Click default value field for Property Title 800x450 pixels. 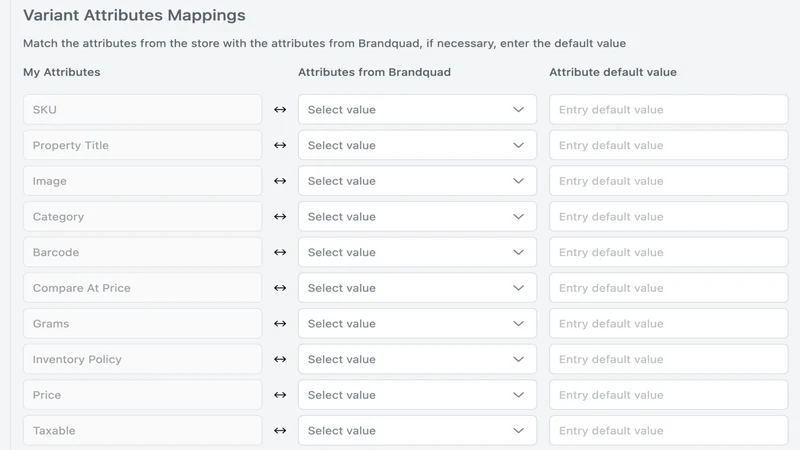668,145
